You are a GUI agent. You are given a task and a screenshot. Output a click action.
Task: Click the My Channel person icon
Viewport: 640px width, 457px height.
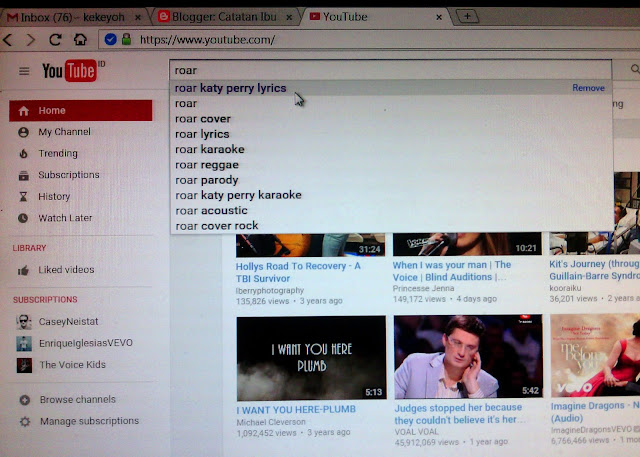tap(23, 132)
